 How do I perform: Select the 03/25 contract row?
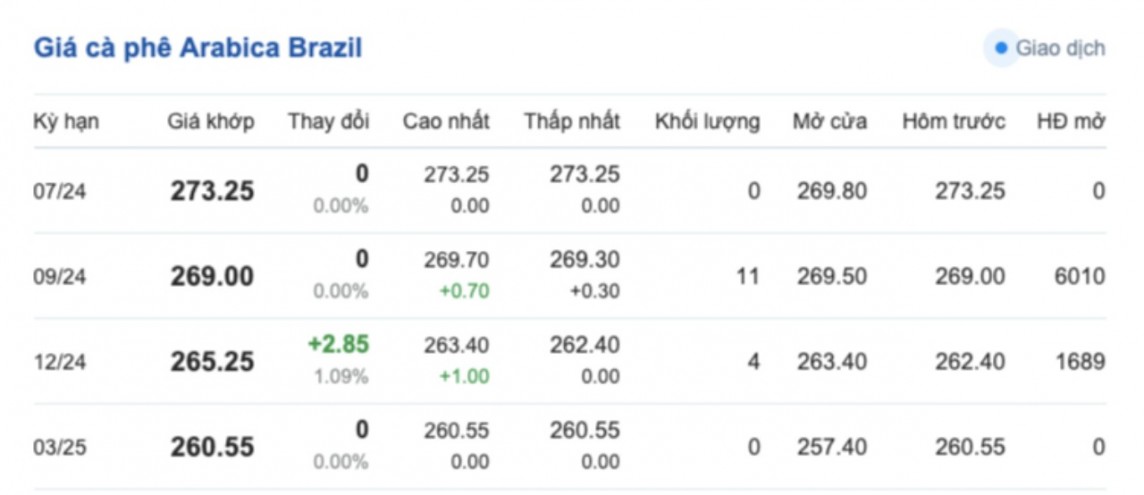[x=60, y=447]
